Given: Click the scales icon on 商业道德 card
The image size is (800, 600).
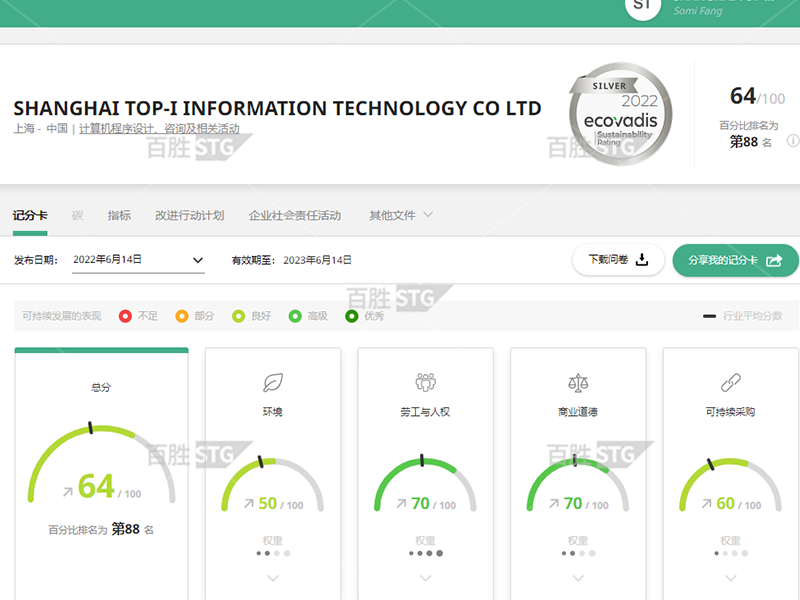Looking at the screenshot, I should [x=578, y=383].
